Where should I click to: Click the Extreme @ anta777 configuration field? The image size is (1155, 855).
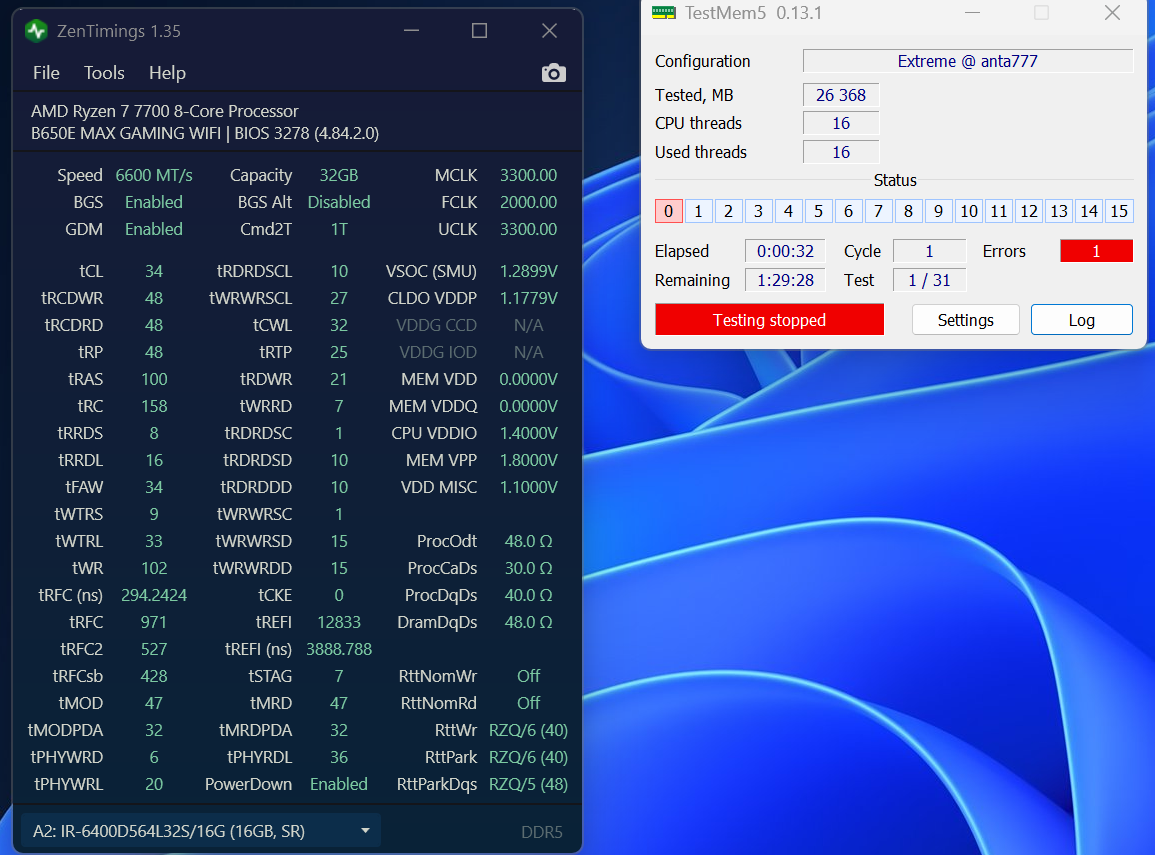click(967, 61)
